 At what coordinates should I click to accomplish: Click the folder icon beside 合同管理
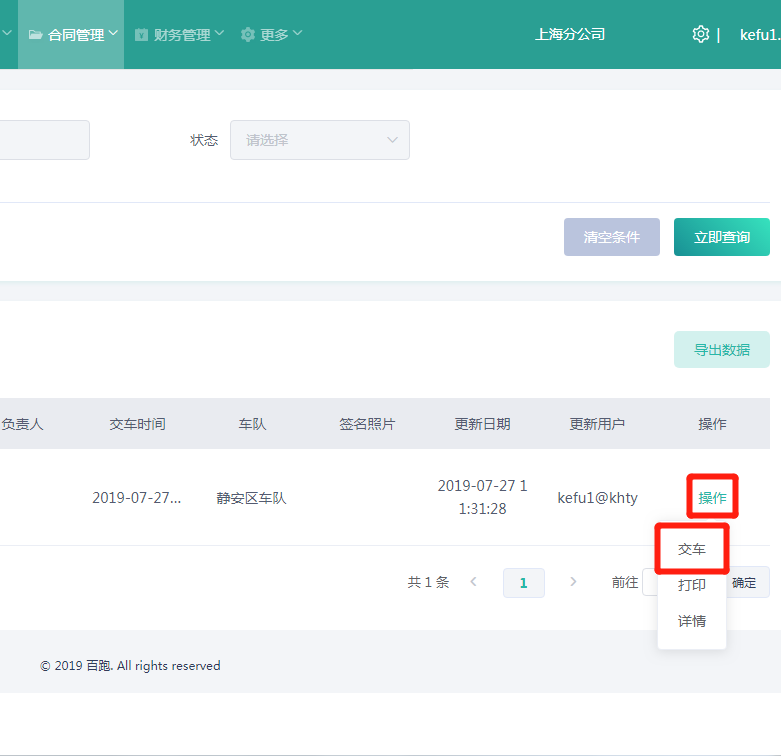pos(35,35)
